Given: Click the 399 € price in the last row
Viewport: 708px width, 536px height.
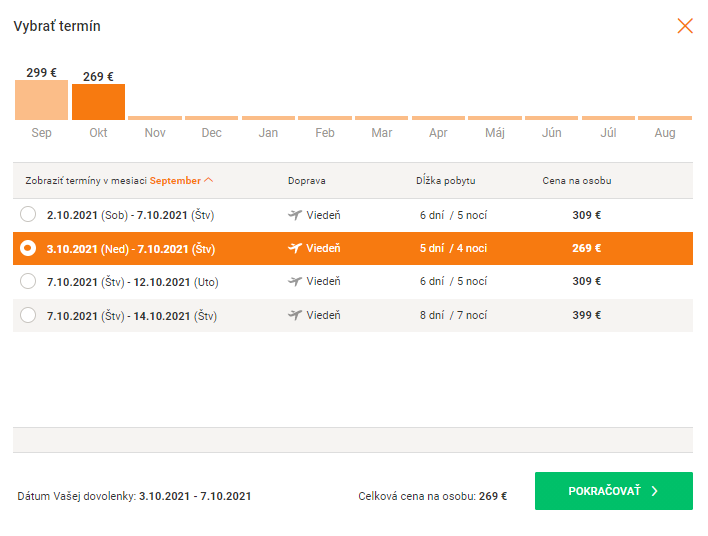Looking at the screenshot, I should coord(587,315).
